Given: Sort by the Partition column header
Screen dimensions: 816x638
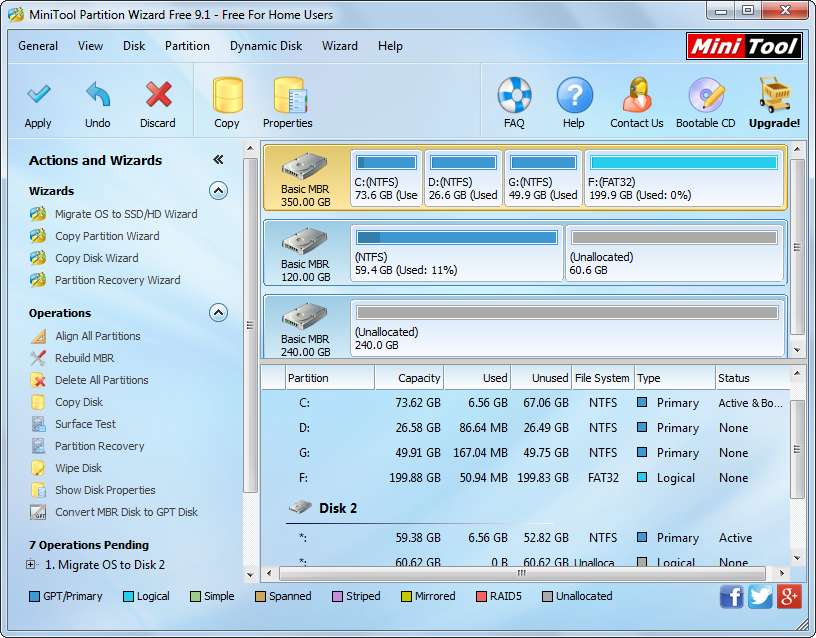Looking at the screenshot, I should pos(330,378).
